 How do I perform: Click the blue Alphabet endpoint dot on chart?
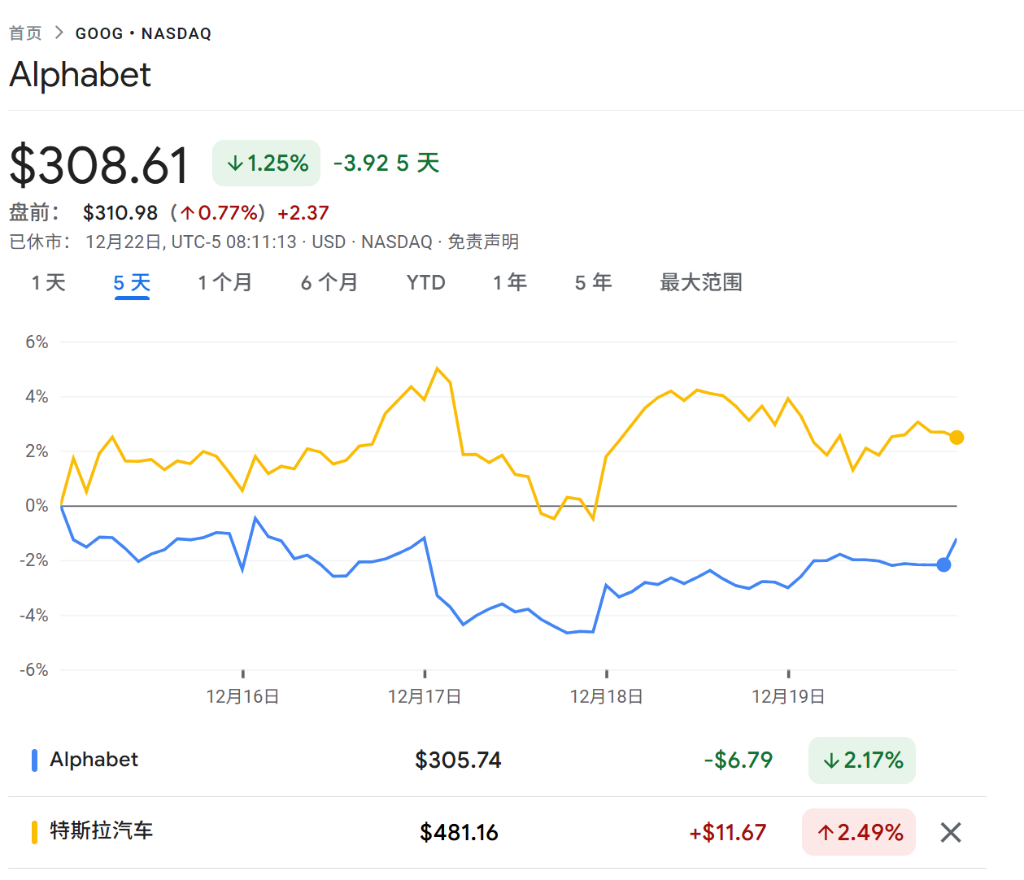[943, 565]
